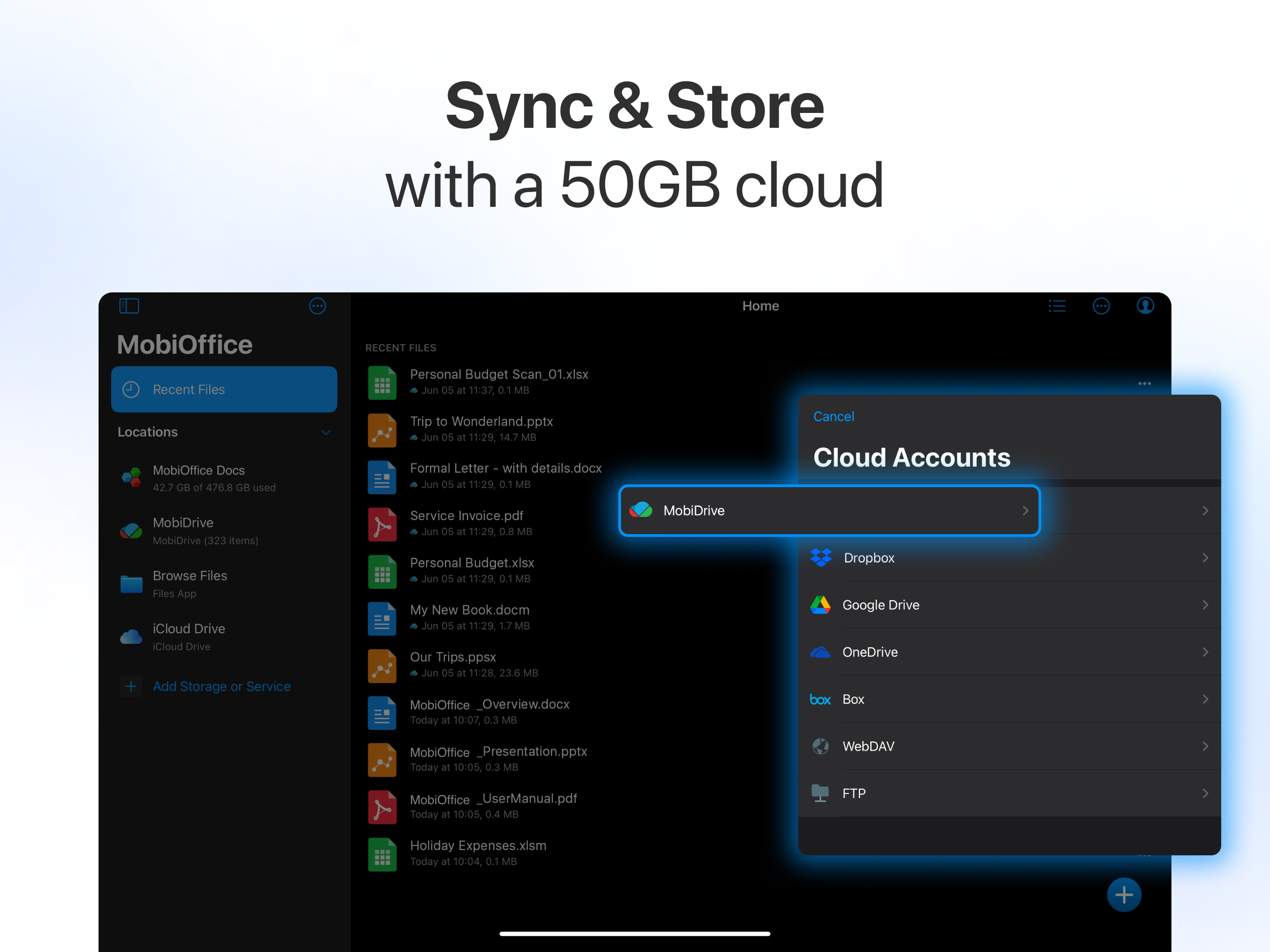
Task: Choose FTP cloud account
Action: (x=1009, y=793)
